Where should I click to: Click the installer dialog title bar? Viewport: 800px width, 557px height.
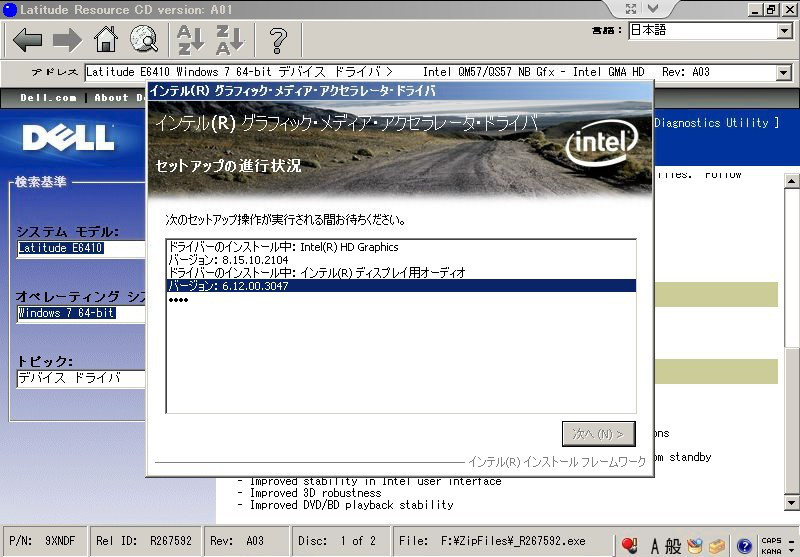399,91
